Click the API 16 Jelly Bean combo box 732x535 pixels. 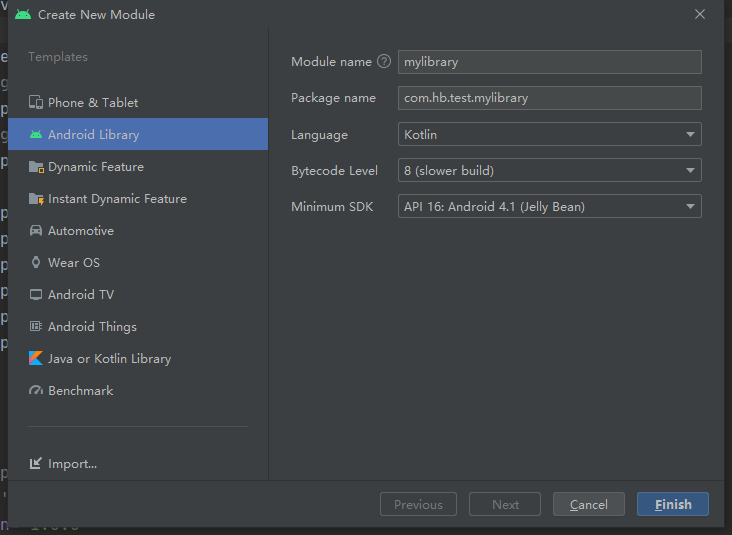[549, 206]
